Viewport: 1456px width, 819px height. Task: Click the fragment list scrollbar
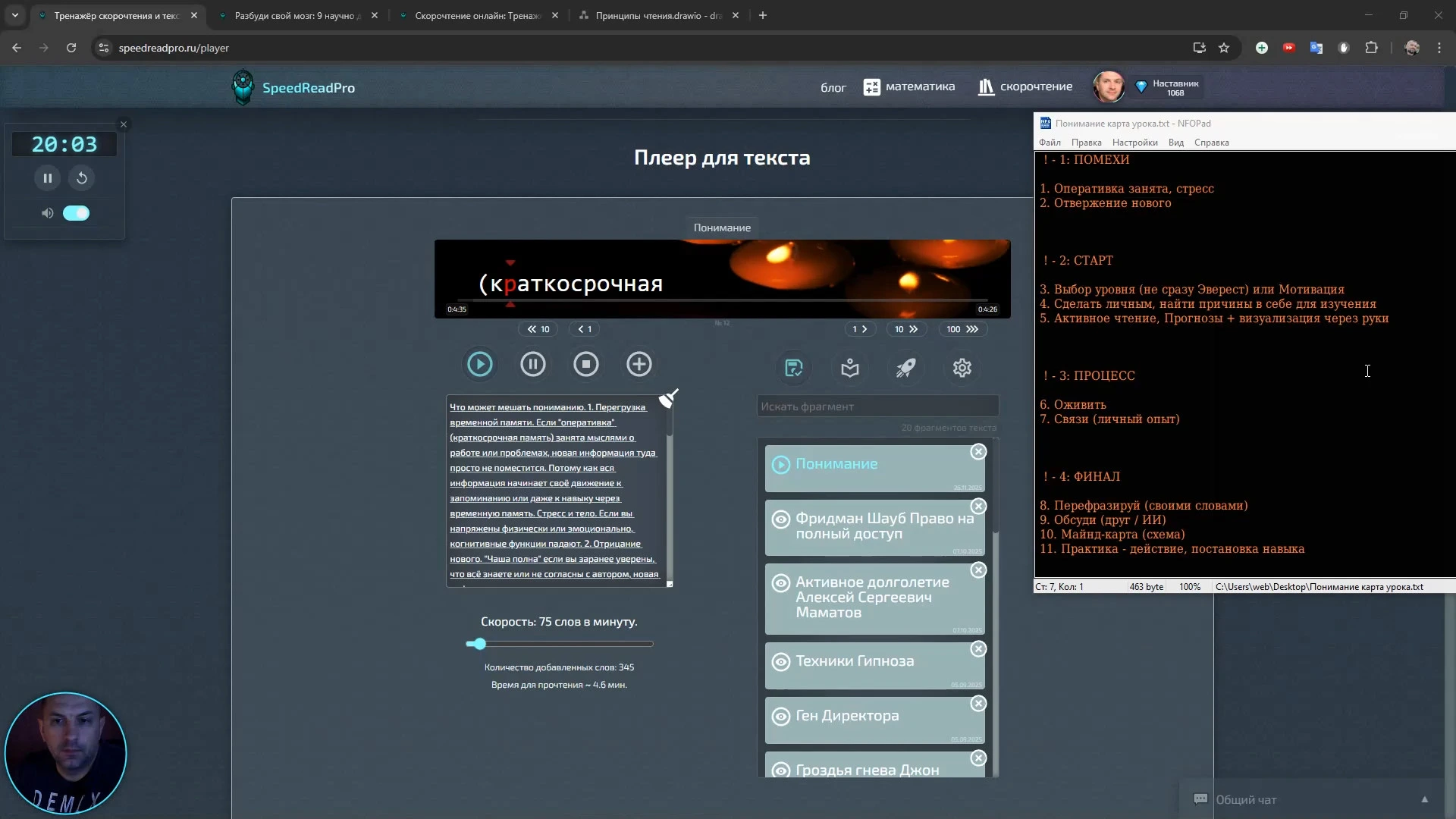click(995, 607)
